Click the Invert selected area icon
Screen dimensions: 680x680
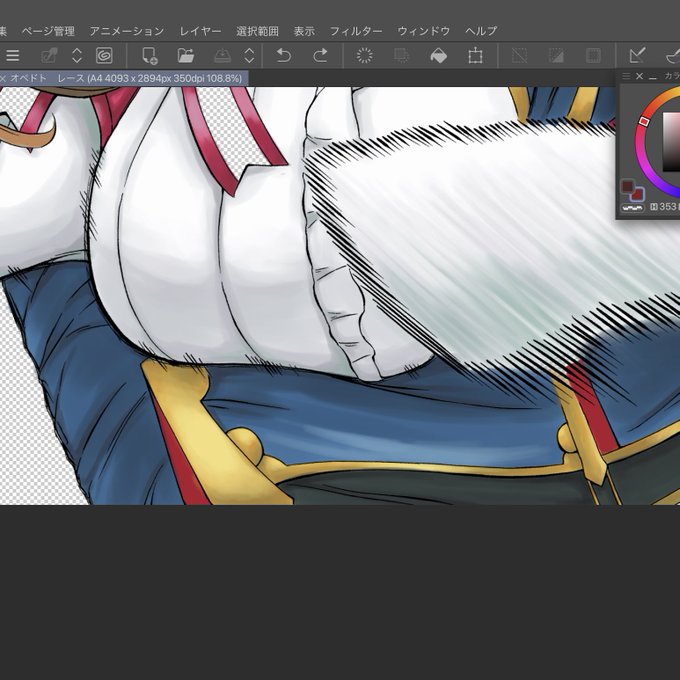click(x=556, y=56)
